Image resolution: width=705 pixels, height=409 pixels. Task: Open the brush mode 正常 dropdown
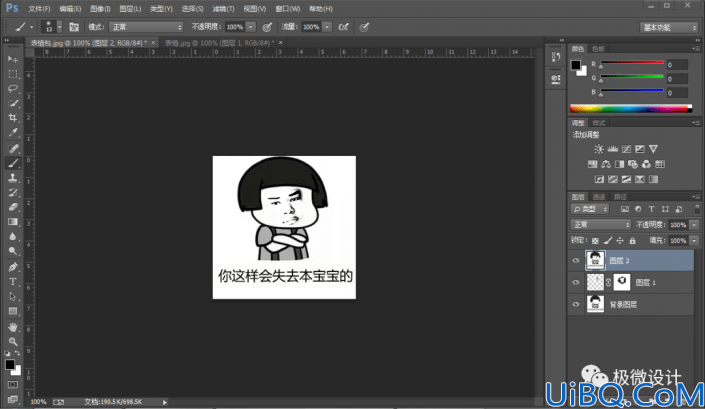146,27
